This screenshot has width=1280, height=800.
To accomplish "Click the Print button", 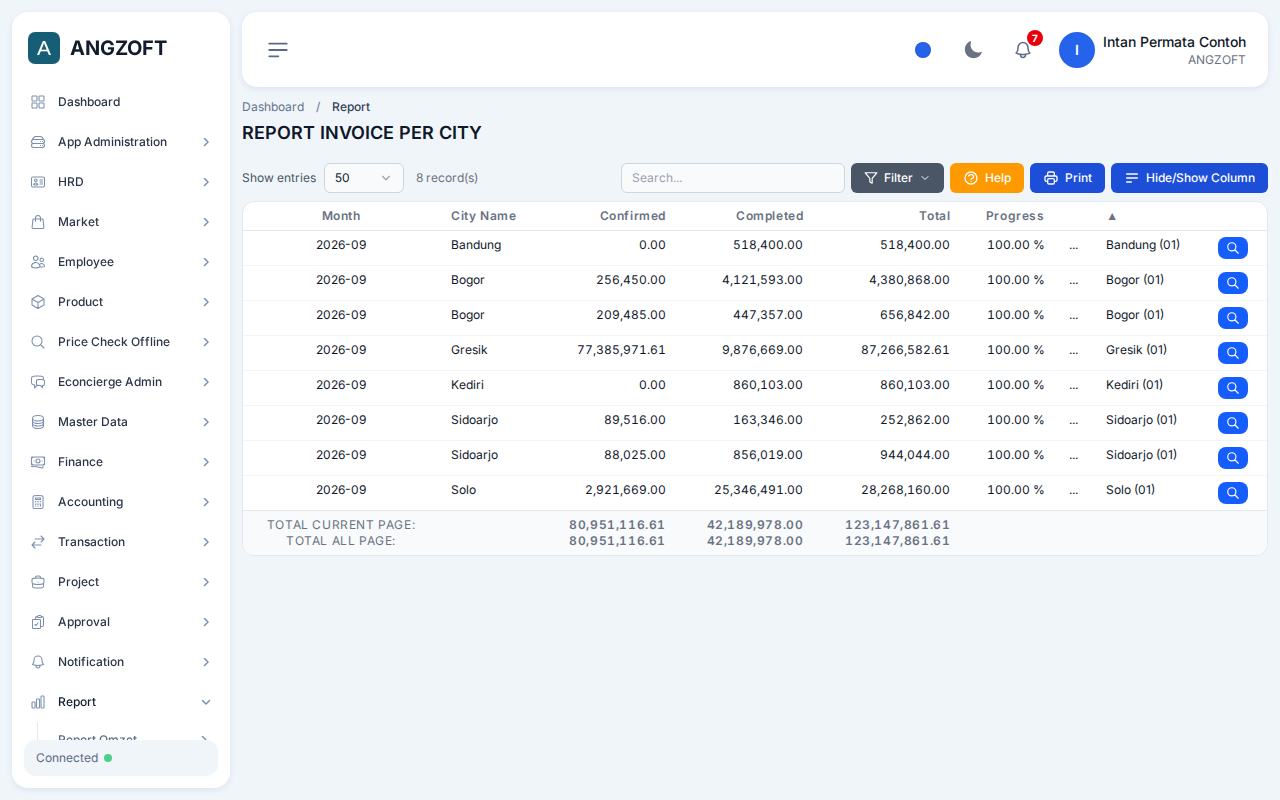I will point(1067,178).
